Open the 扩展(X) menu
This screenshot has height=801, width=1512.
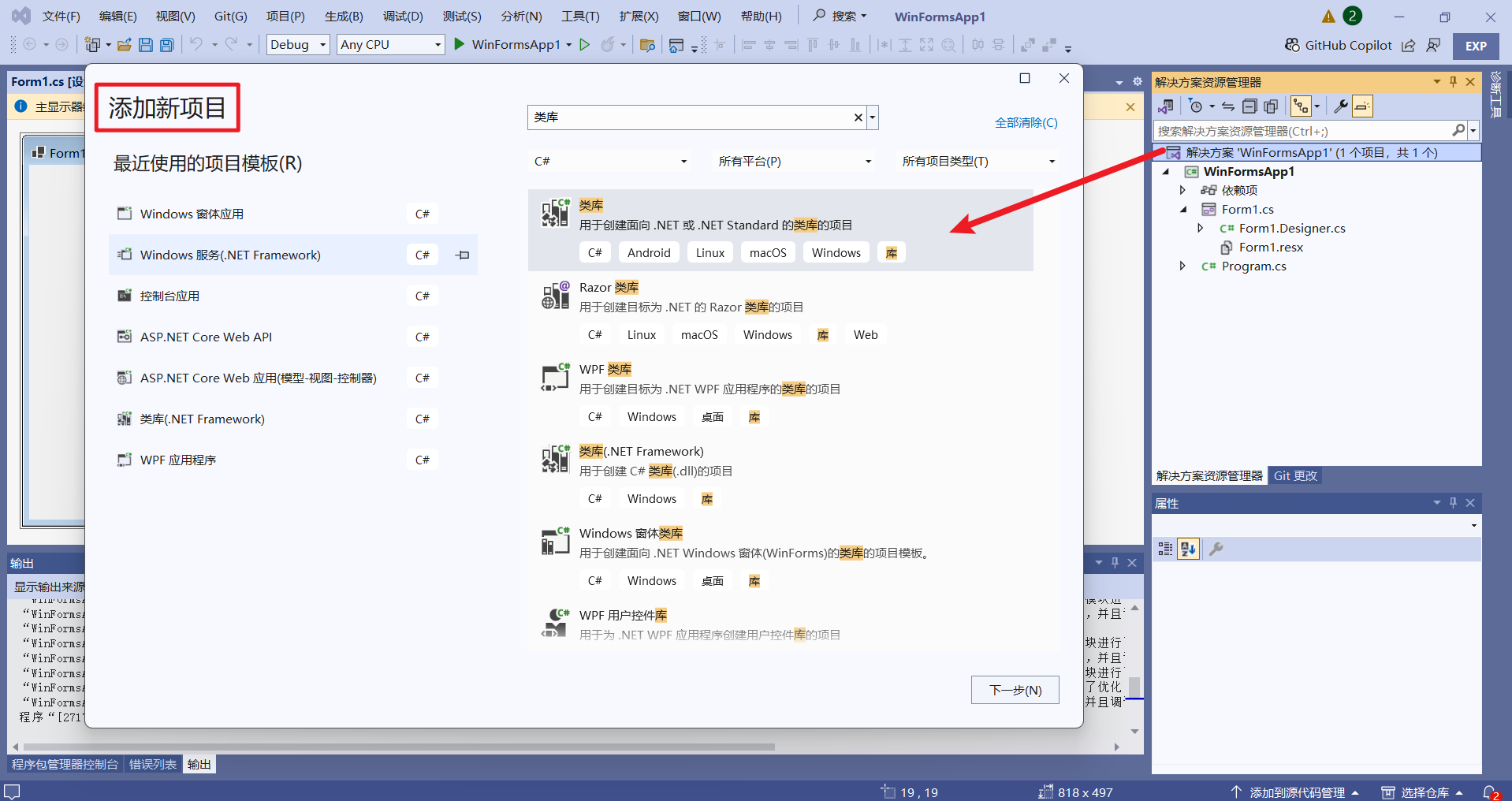click(639, 17)
